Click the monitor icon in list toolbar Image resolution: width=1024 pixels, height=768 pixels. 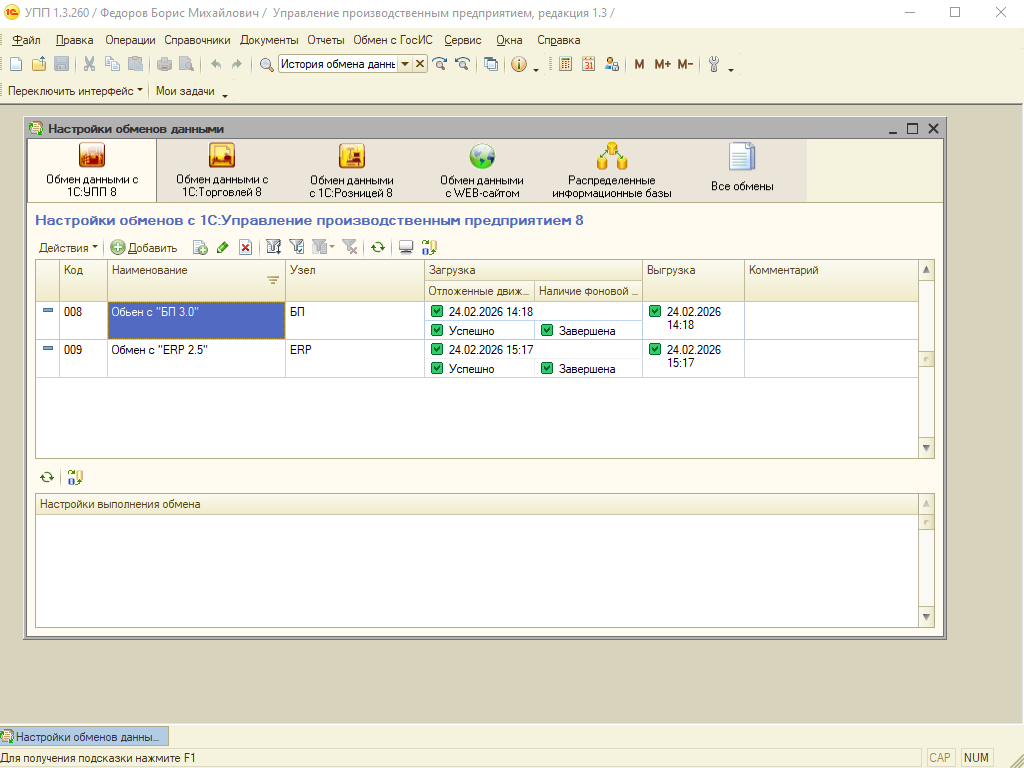coord(406,248)
